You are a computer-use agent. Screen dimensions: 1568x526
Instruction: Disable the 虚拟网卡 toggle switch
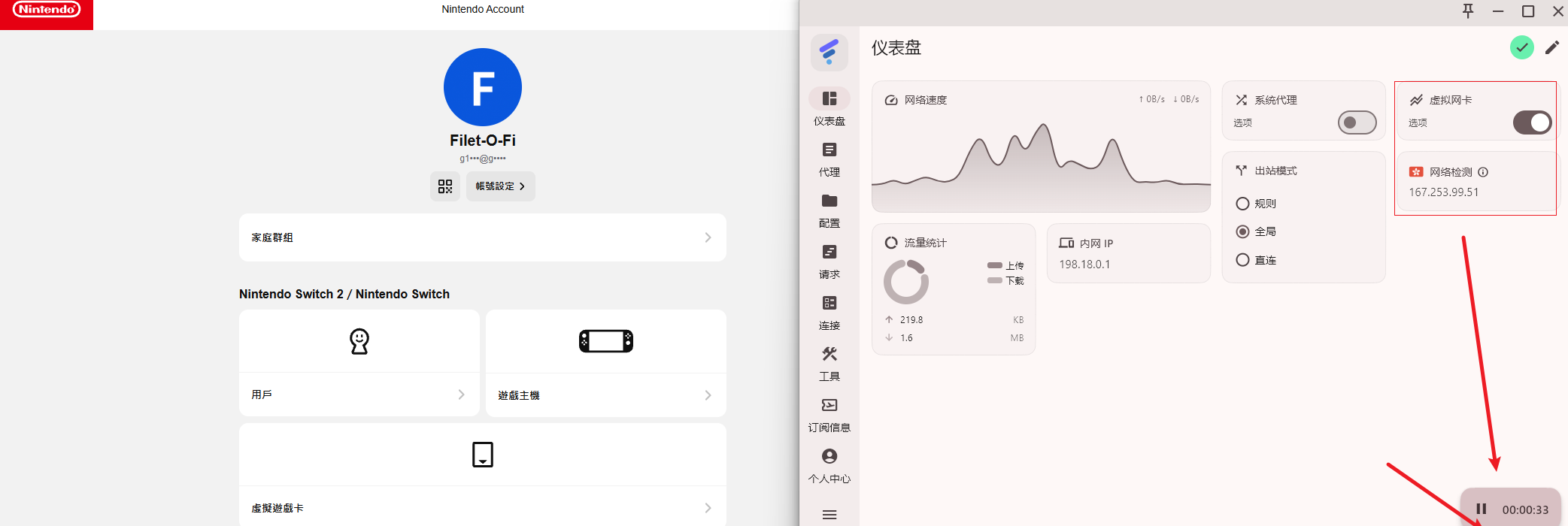1532,122
